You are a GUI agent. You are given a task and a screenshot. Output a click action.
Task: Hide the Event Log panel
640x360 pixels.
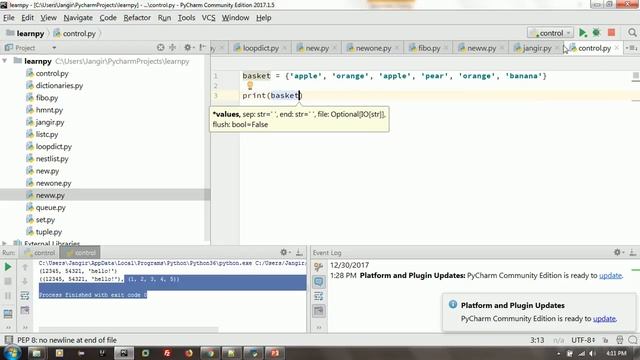click(x=632, y=253)
